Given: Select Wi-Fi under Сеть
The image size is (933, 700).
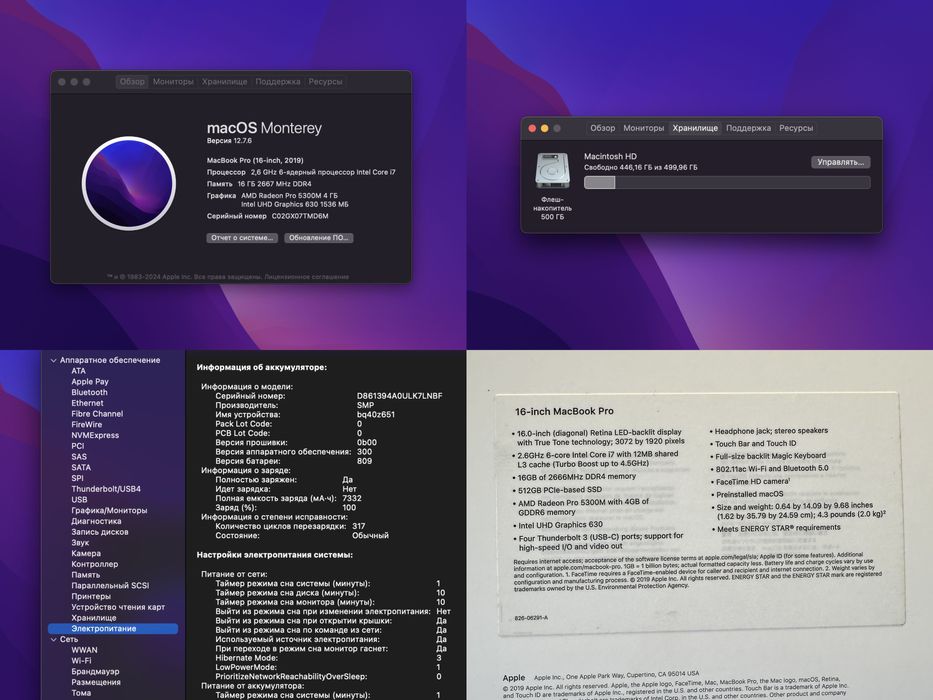Looking at the screenshot, I should coord(81,661).
